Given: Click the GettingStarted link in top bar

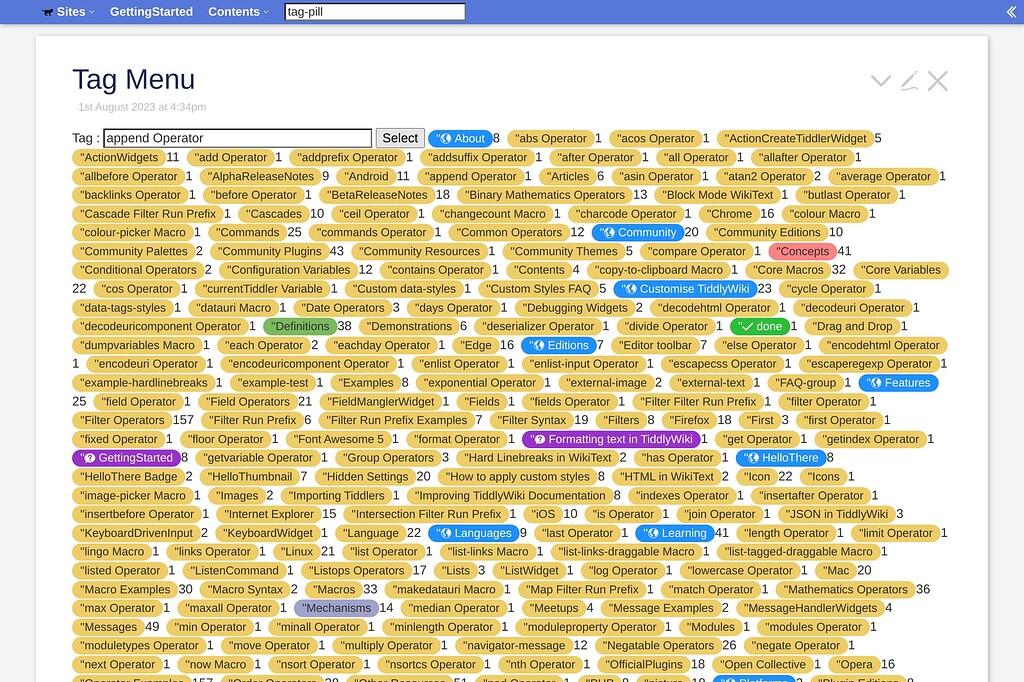Looking at the screenshot, I should 151,12.
